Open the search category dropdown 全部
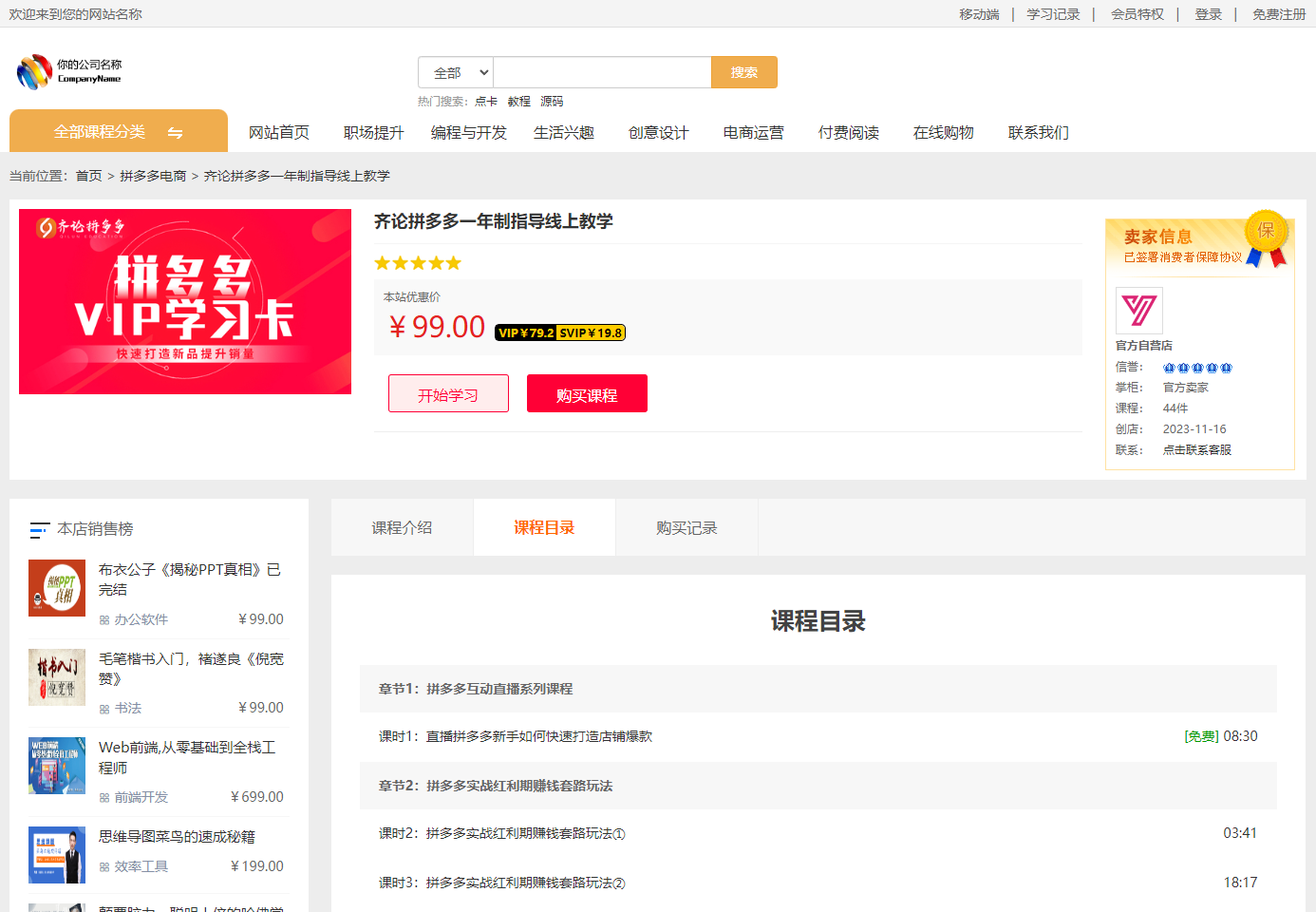 click(456, 72)
